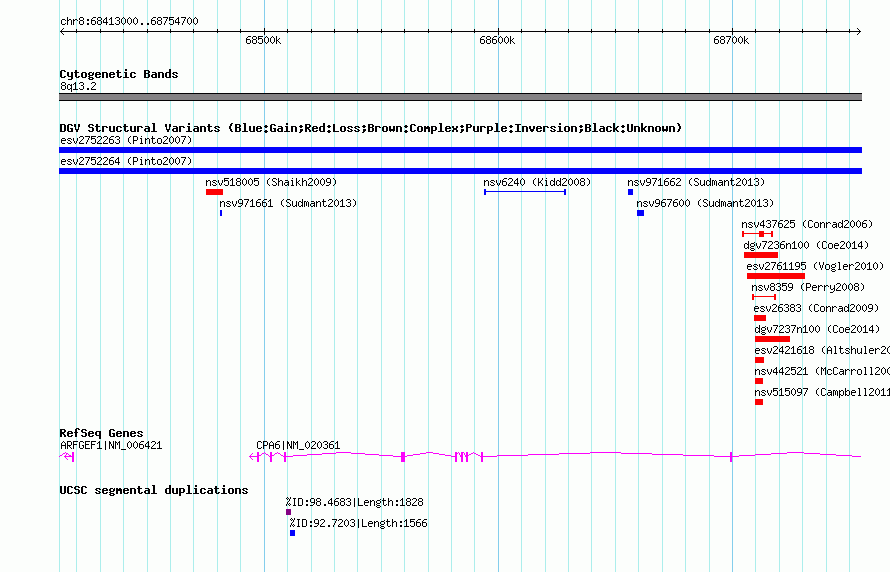This screenshot has height=572, width=890.
Task: Click the esv2752263 (Pinto2007) blue gain bar
Action: (460, 150)
